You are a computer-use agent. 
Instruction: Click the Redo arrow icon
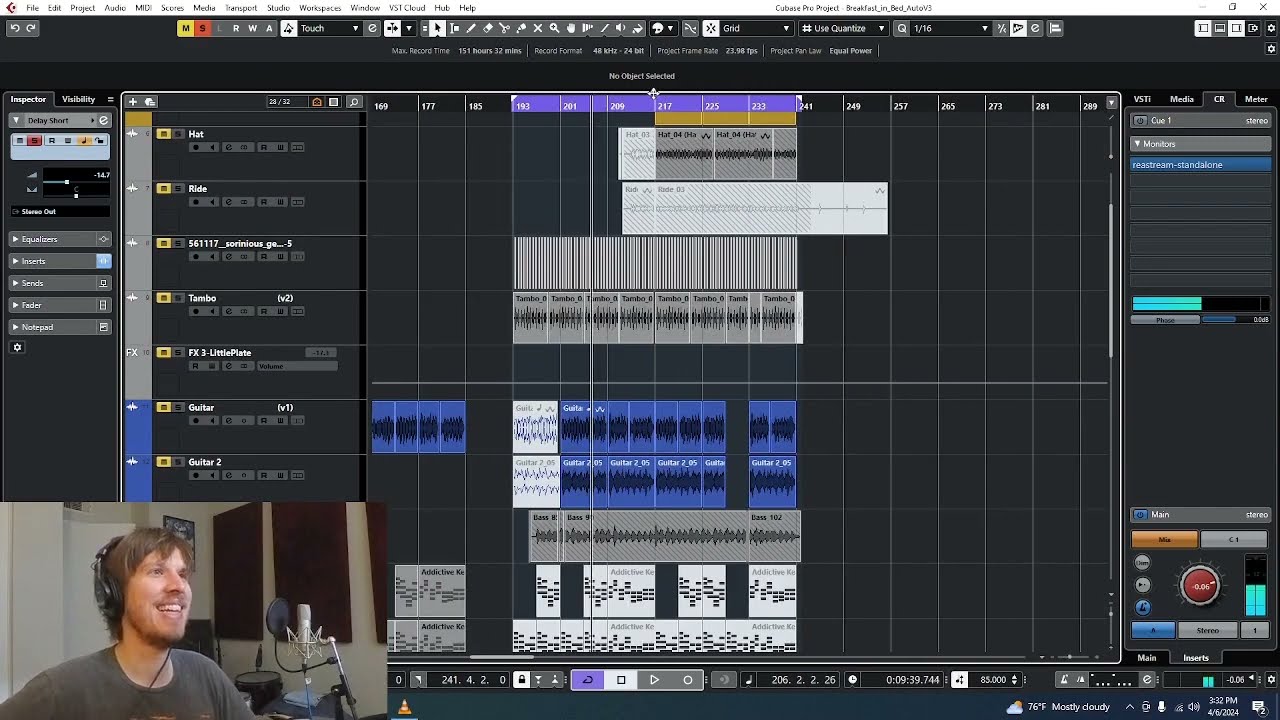31,28
